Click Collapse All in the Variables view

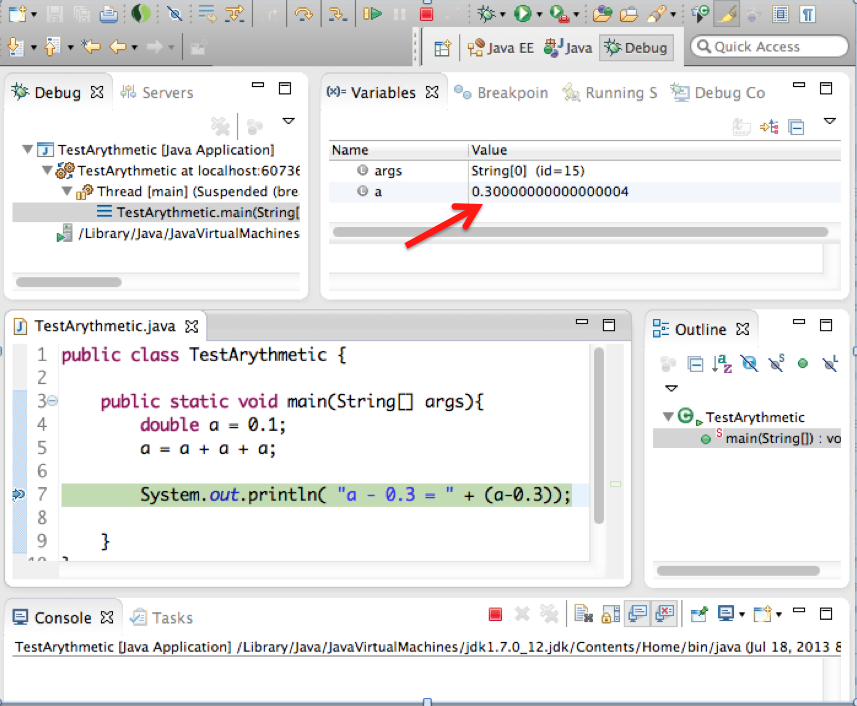tap(796, 127)
